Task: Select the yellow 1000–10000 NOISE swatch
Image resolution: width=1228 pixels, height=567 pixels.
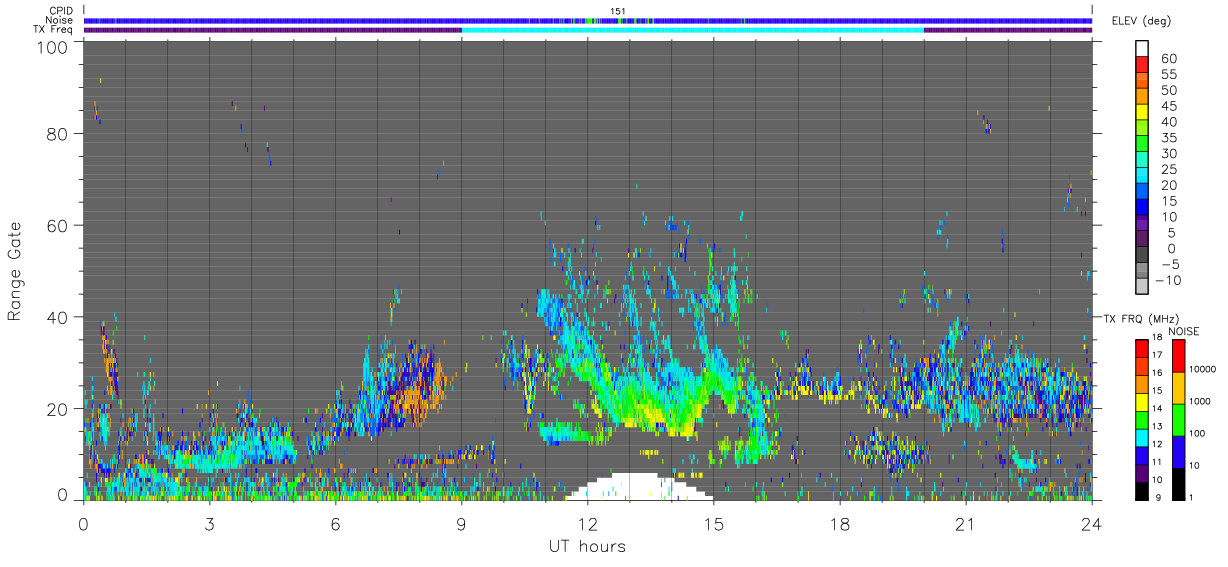Action: [x=1178, y=387]
